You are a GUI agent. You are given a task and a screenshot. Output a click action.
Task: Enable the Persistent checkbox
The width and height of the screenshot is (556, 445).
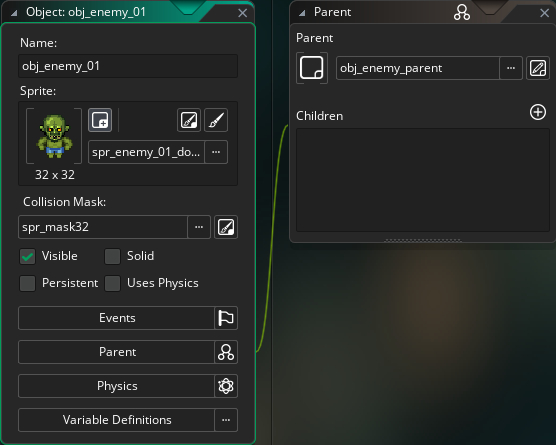(28, 284)
